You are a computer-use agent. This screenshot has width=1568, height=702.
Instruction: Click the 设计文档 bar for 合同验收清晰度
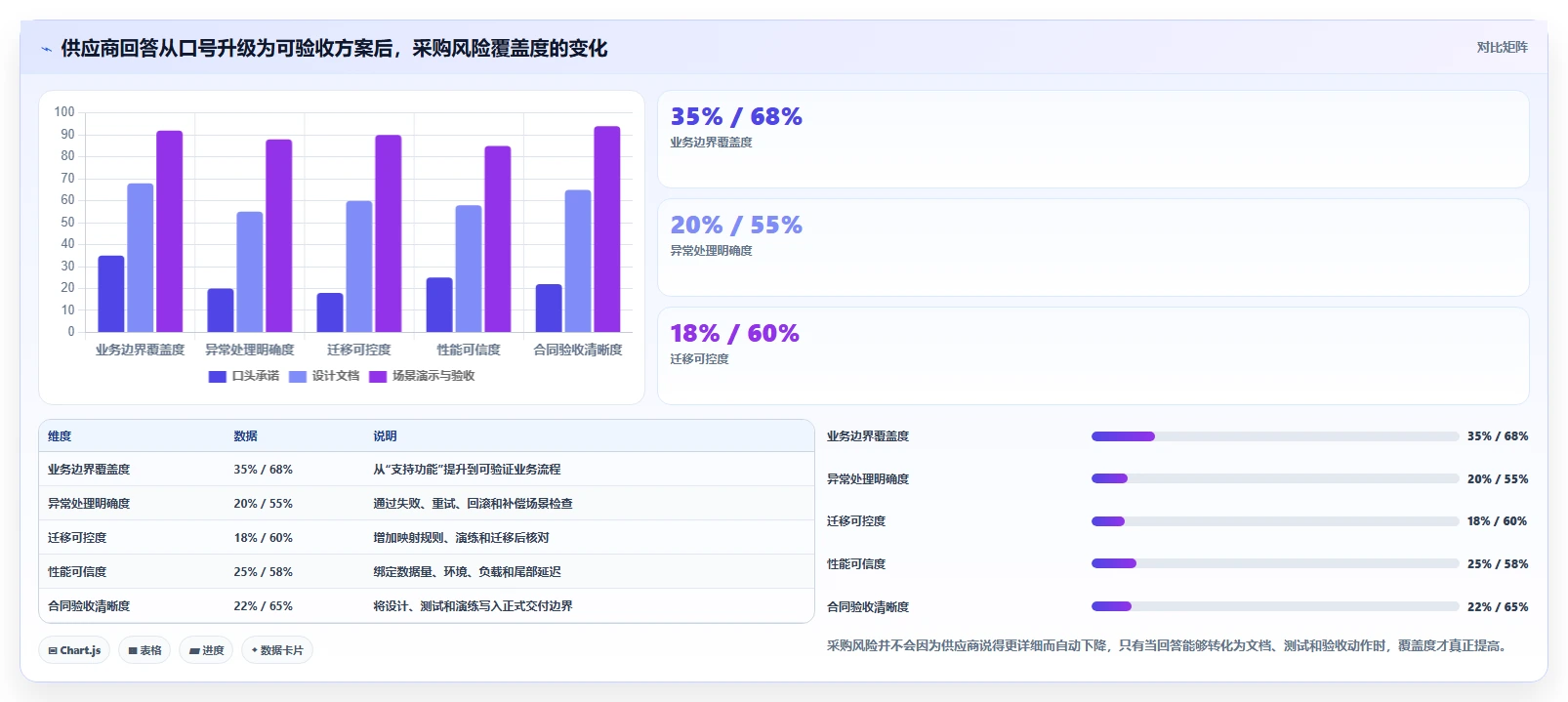(578, 261)
